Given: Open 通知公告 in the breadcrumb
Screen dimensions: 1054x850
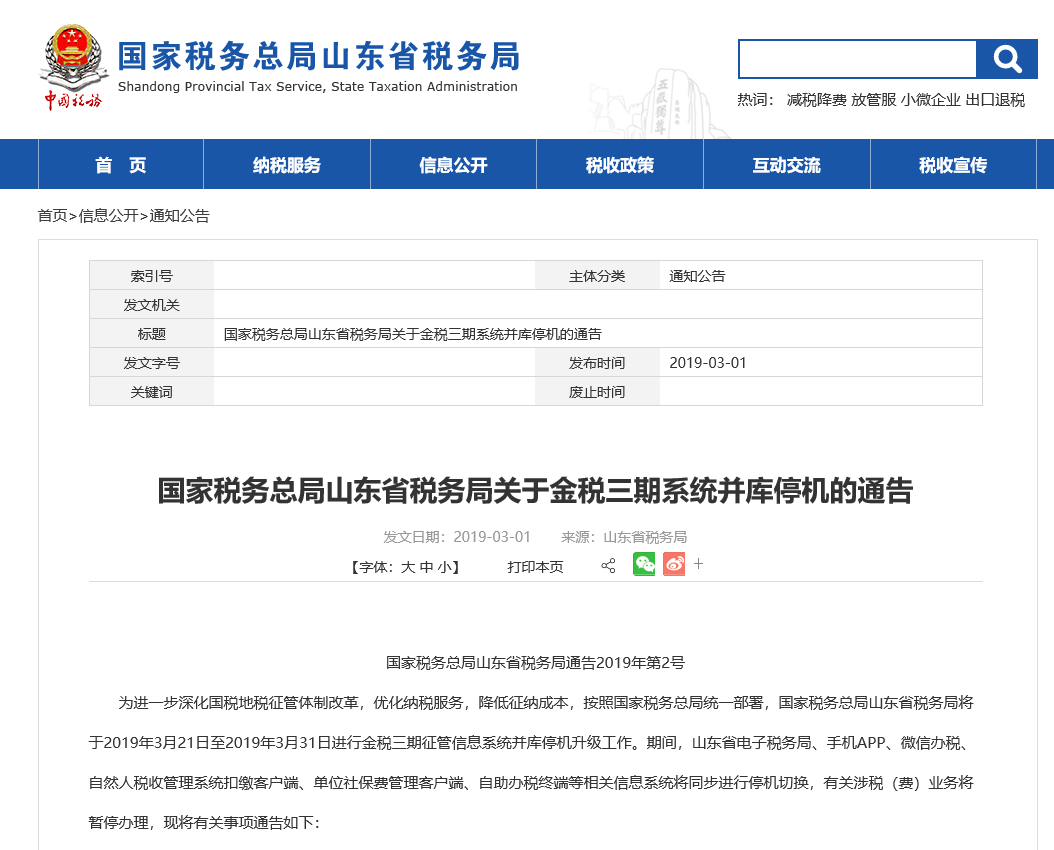Looking at the screenshot, I should (x=179, y=216).
